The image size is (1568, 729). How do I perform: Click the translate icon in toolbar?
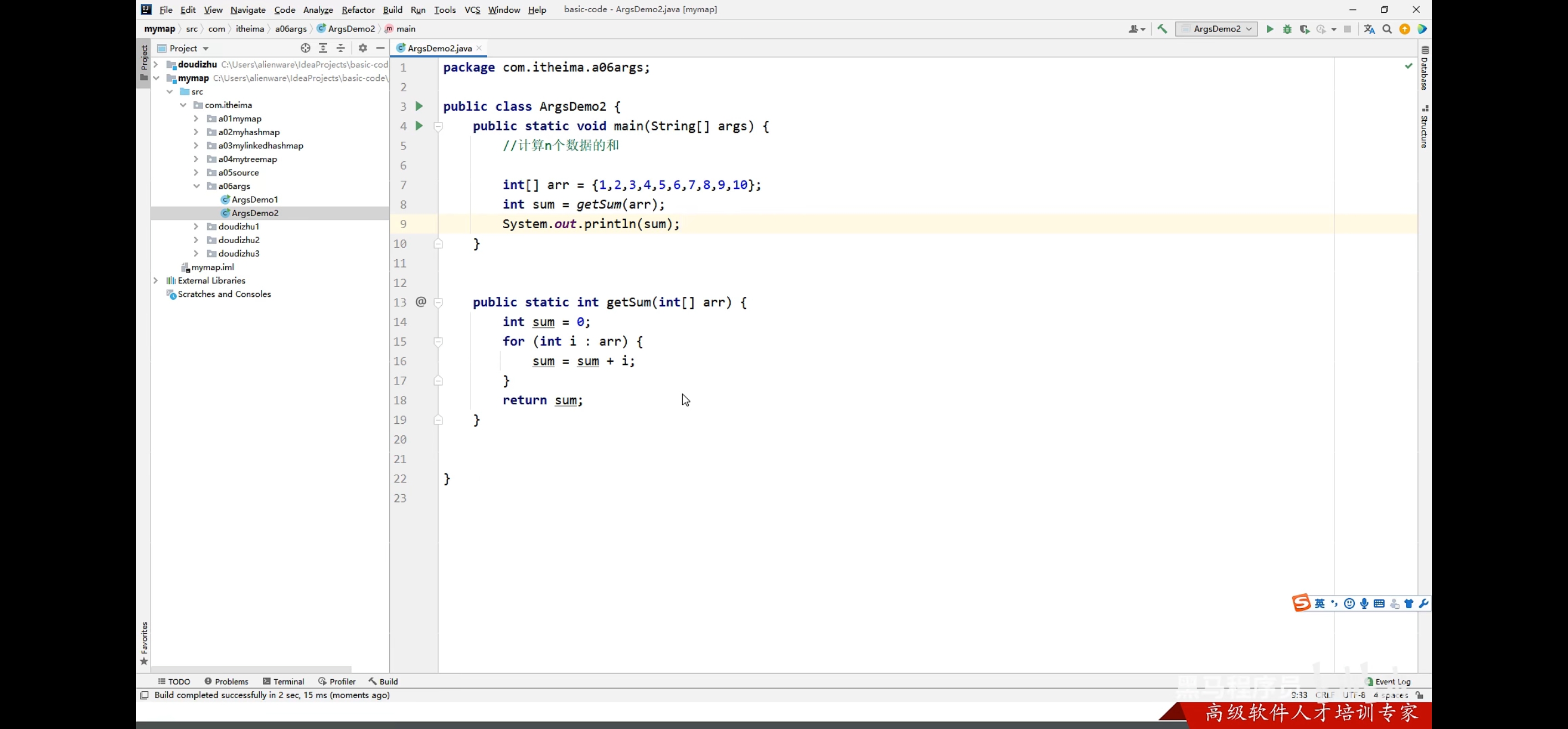(x=1370, y=29)
